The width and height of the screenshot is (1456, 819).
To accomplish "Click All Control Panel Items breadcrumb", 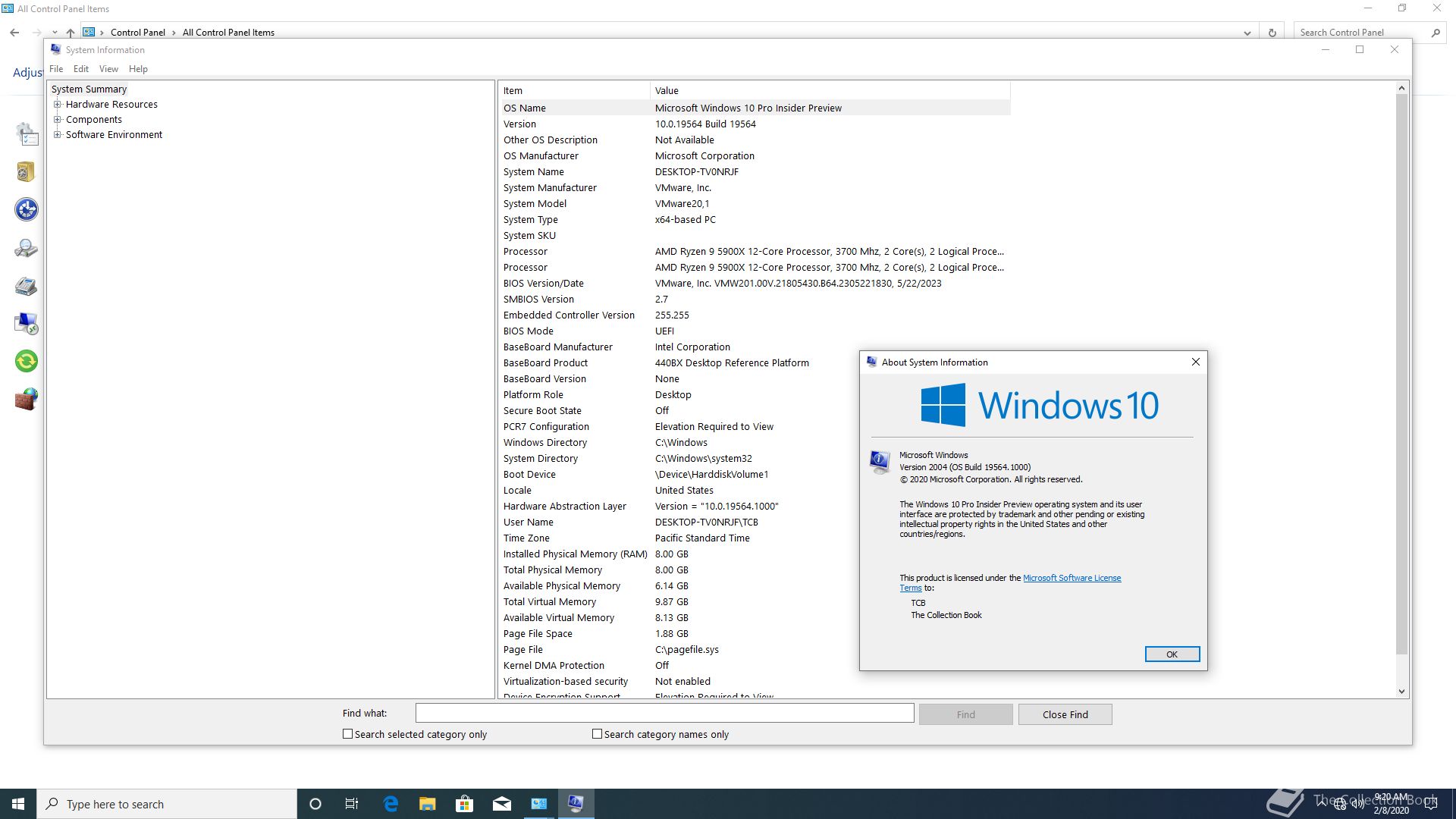I will [x=228, y=33].
